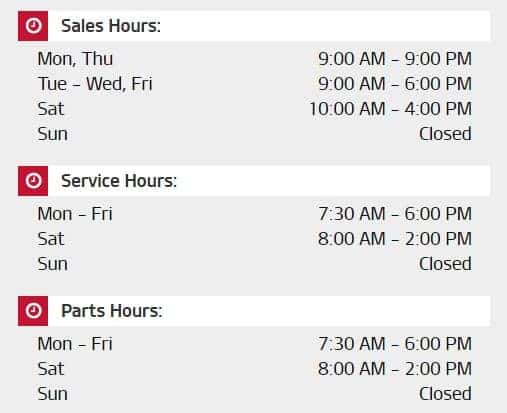
Task: Click Closed under Parts Hours Sunday
Action: (x=445, y=394)
